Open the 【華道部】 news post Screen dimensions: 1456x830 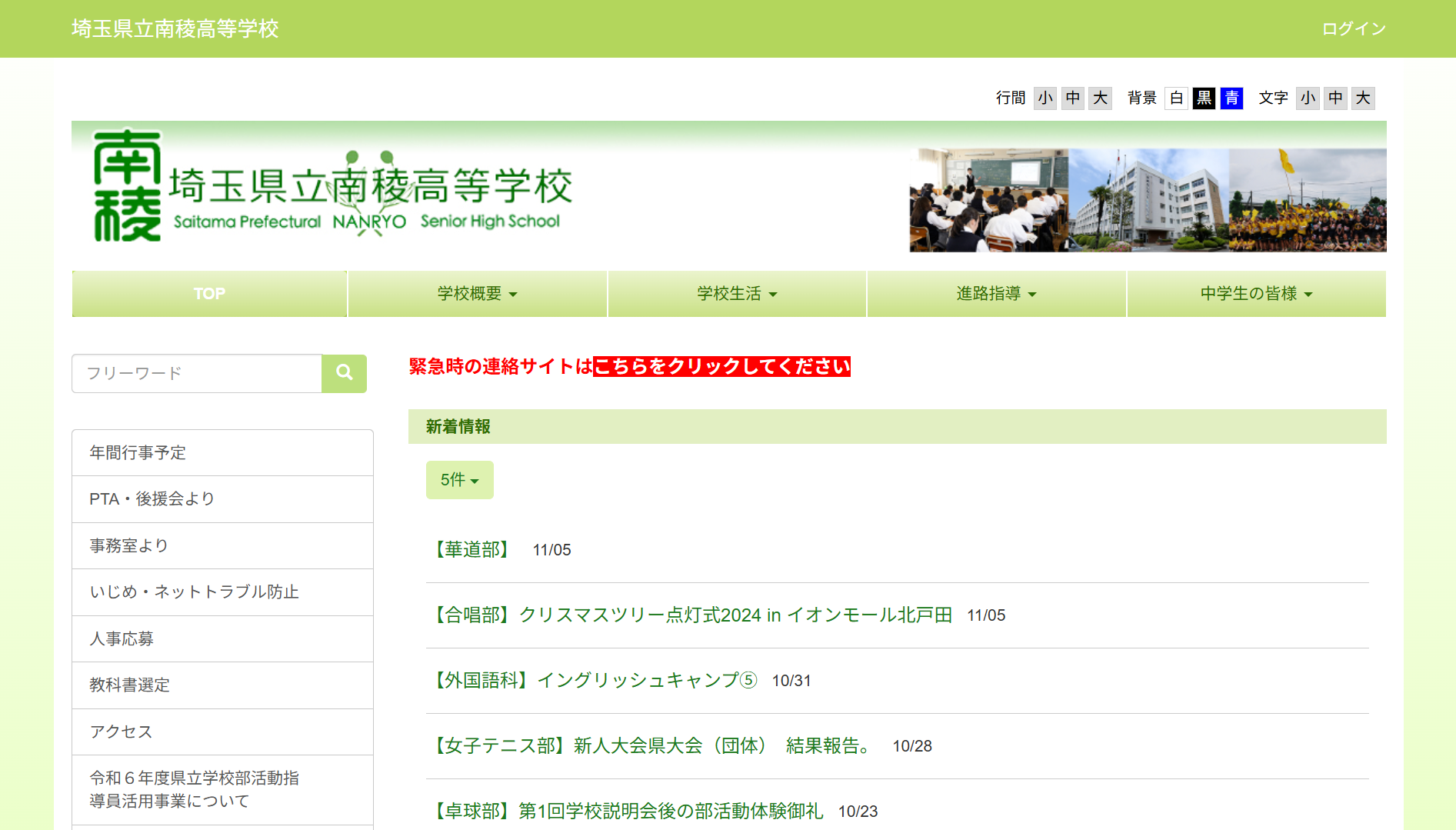pyautogui.click(x=472, y=550)
